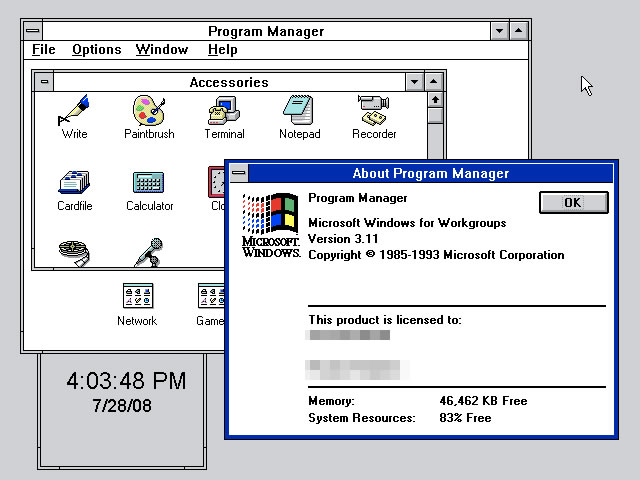
Task: Open the Notepad icon
Action: (x=299, y=109)
